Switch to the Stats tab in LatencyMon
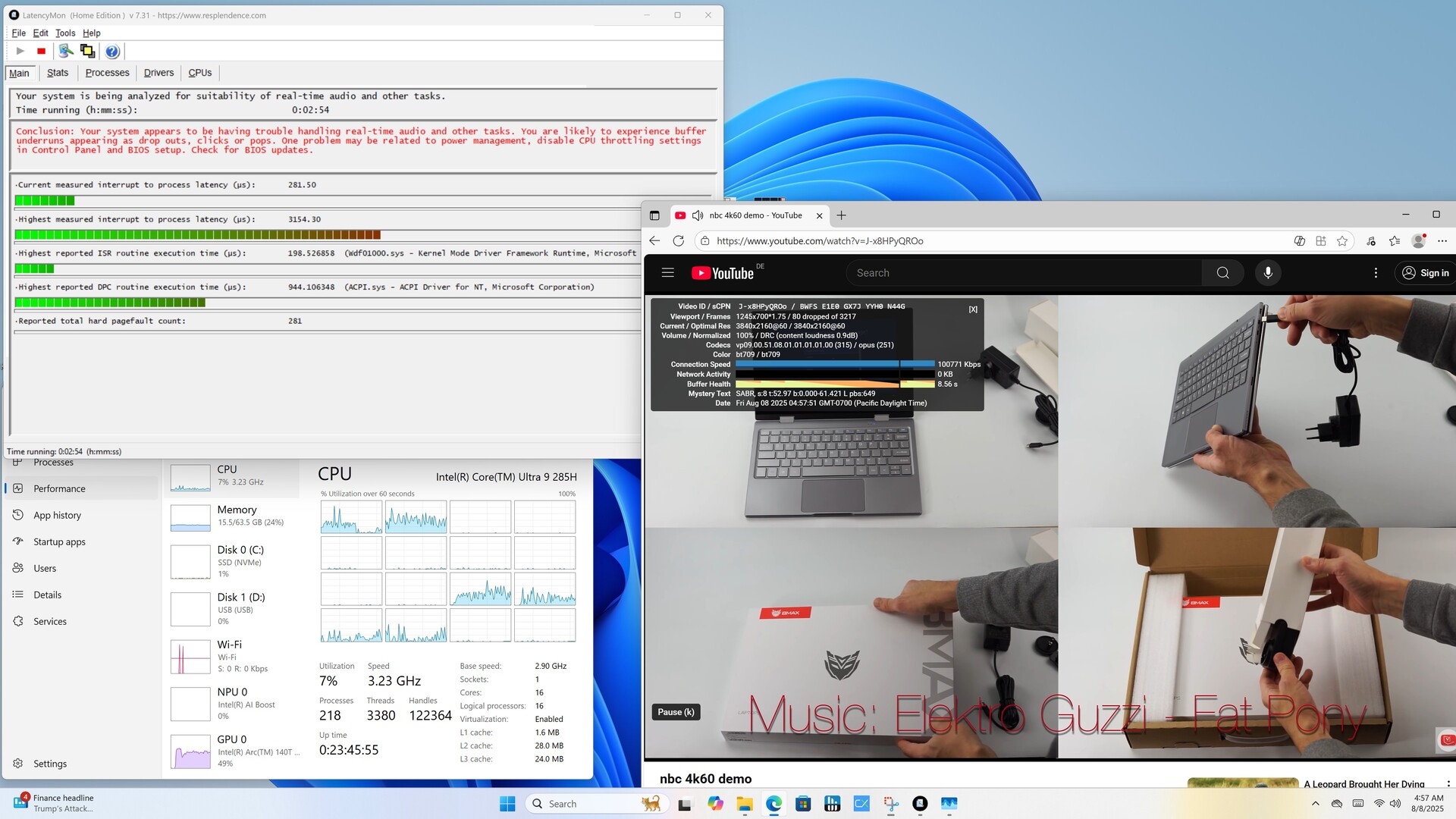Image resolution: width=1456 pixels, height=819 pixels. [x=58, y=73]
